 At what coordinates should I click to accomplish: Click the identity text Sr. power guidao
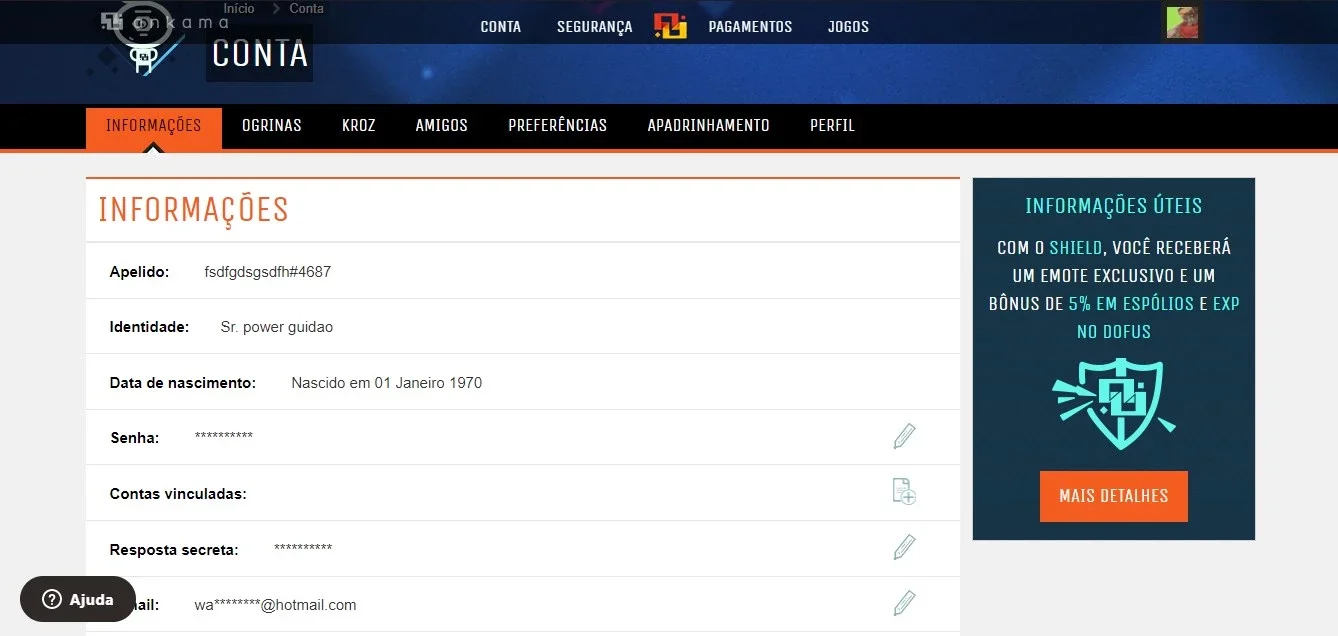coord(277,327)
